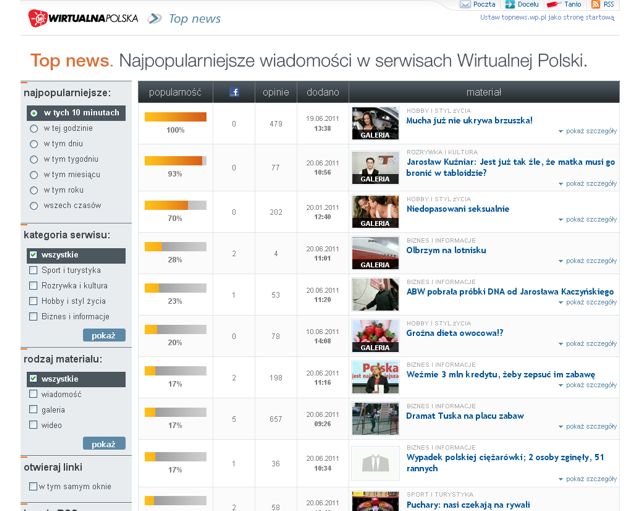The image size is (640, 511).
Task: Click the arrow icon before Top news
Action: (x=155, y=18)
